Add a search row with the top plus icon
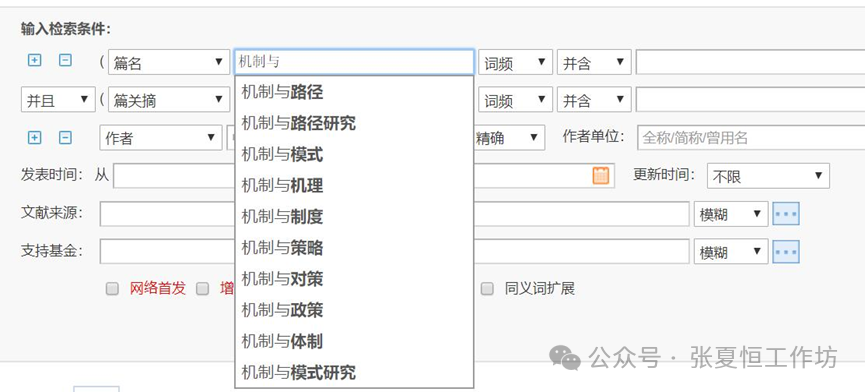Viewport: 865px width, 392px height. [x=34, y=60]
